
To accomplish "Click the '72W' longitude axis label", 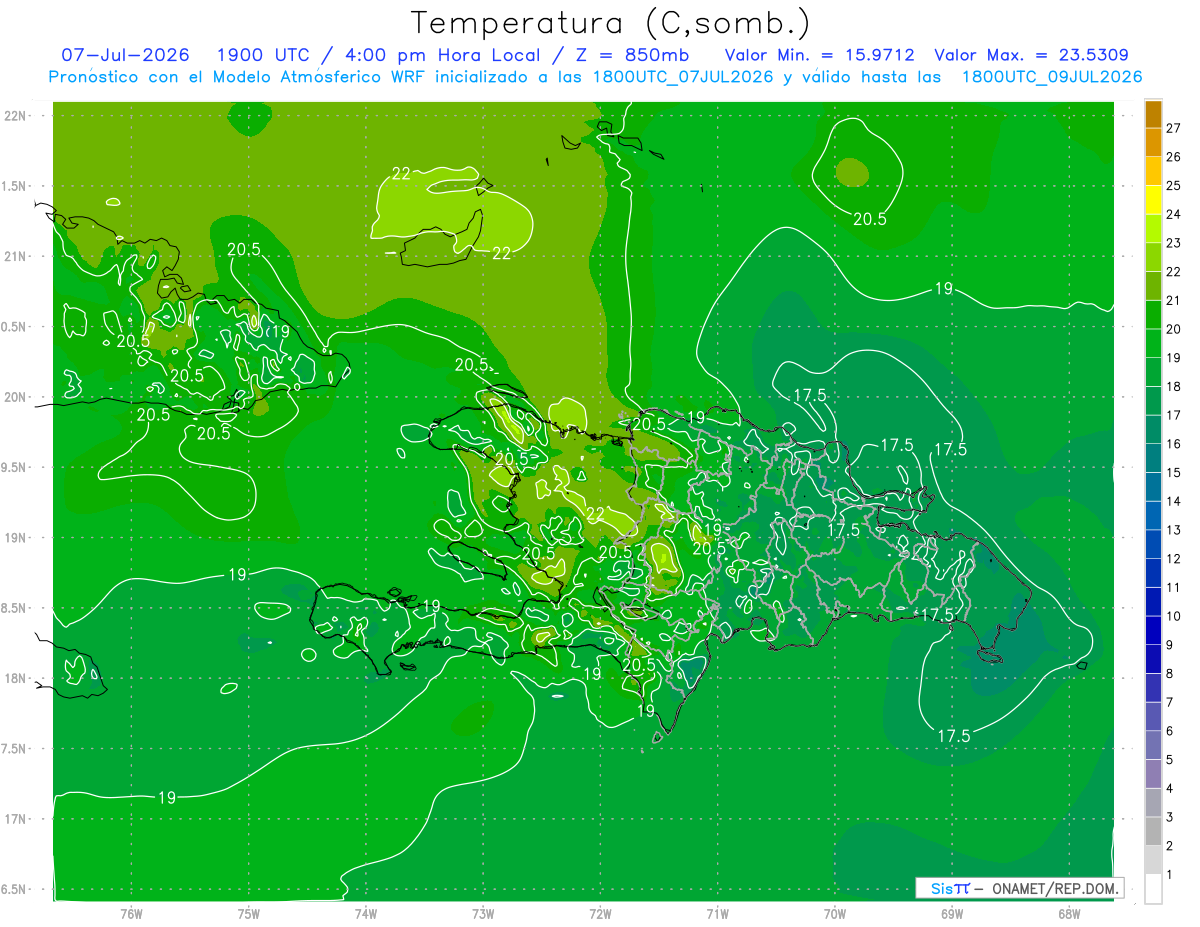I will click(x=601, y=914).
